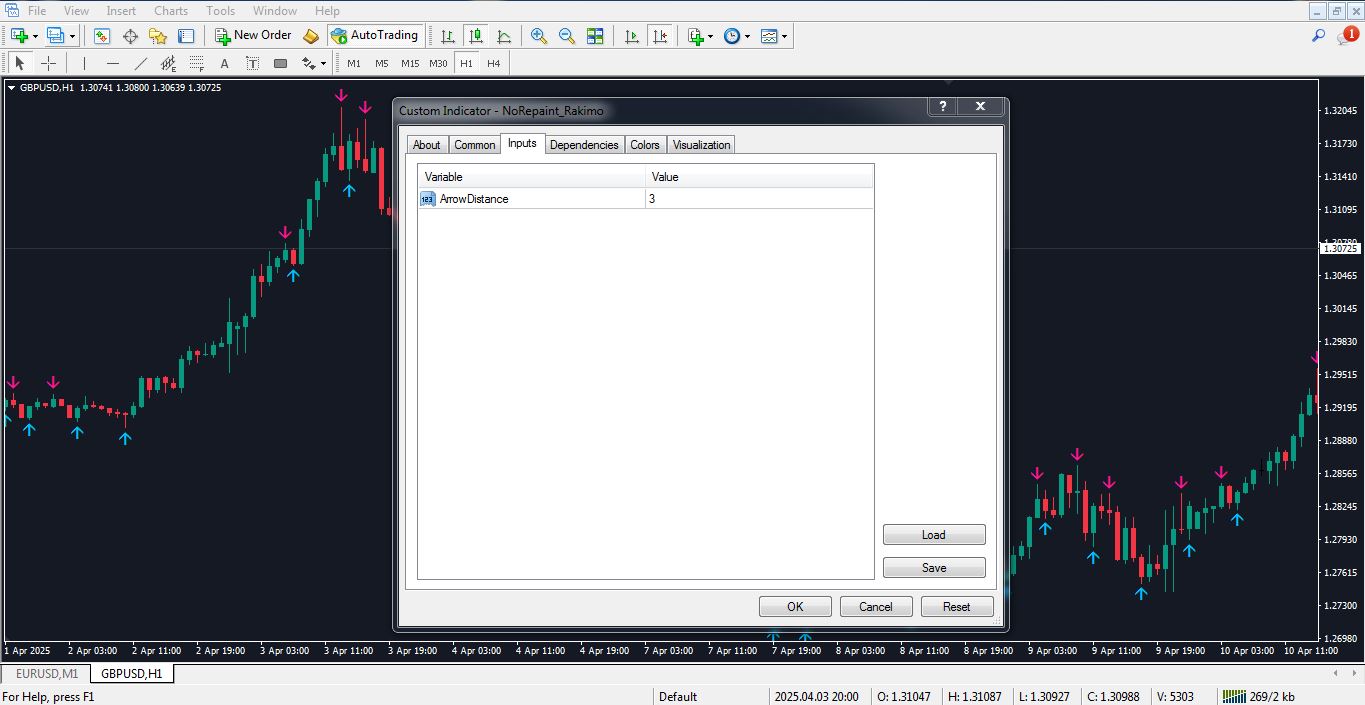Select the crosshair tool
This screenshot has height=705, width=1365.
pyautogui.click(x=48, y=63)
